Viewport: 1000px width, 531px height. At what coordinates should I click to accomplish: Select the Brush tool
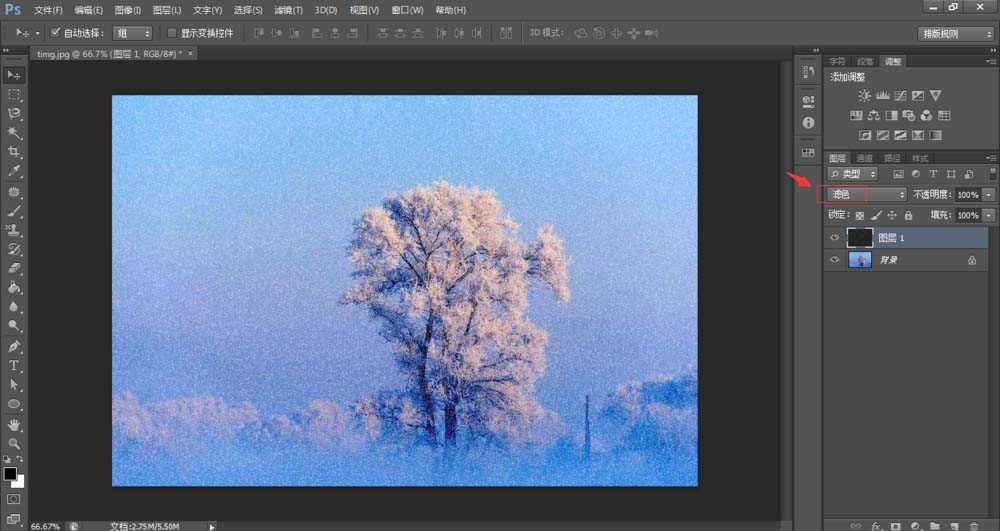(x=13, y=211)
